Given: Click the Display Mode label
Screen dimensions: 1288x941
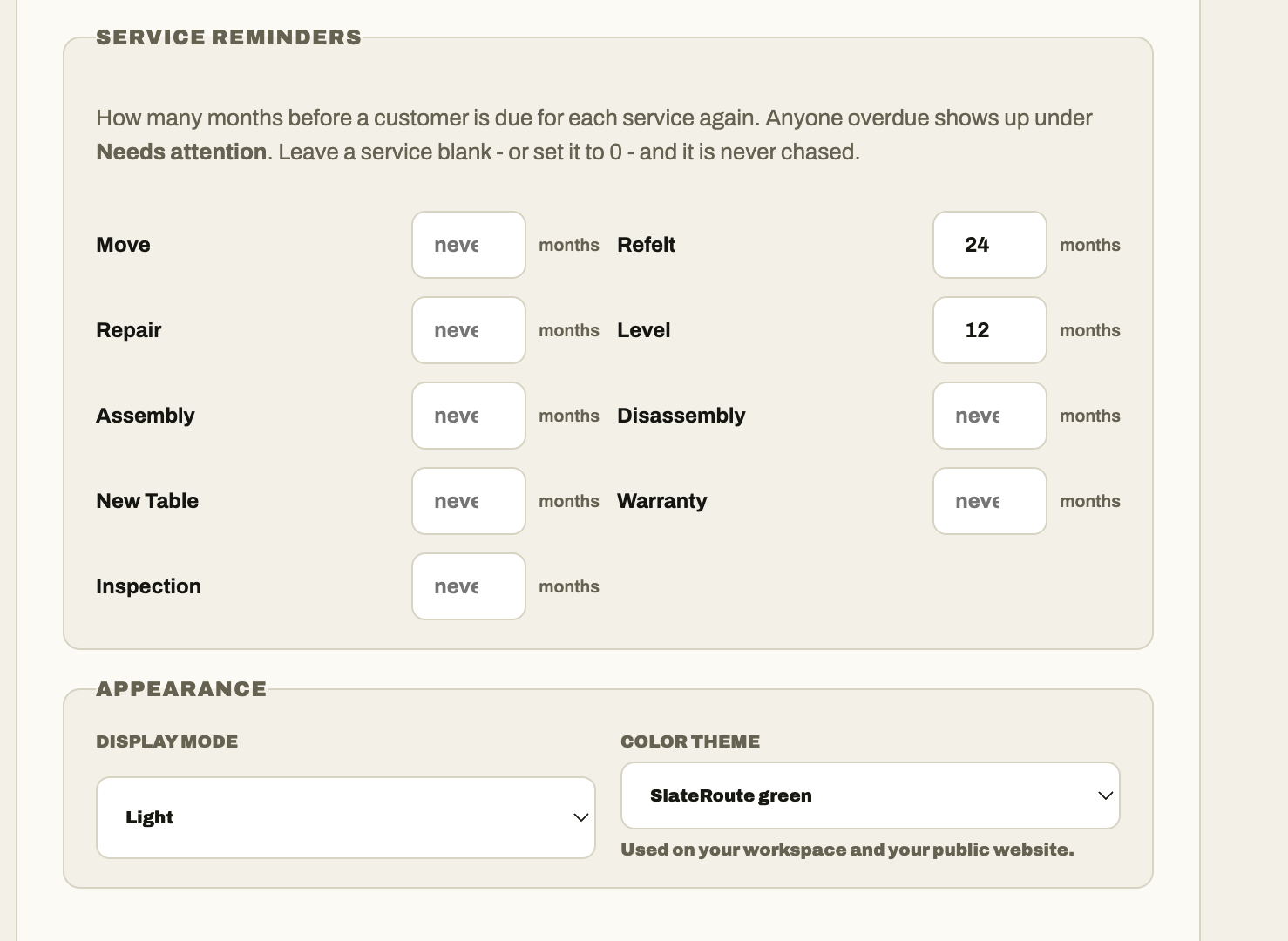Looking at the screenshot, I should pos(167,741).
